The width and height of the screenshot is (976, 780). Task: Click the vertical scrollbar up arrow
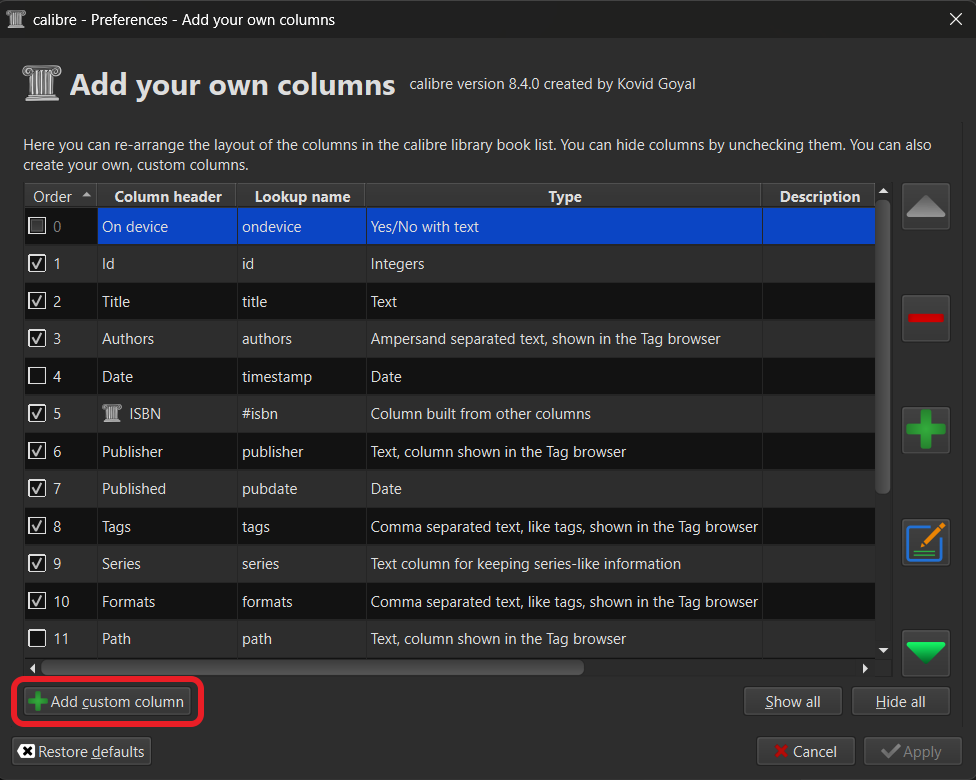[x=883, y=190]
